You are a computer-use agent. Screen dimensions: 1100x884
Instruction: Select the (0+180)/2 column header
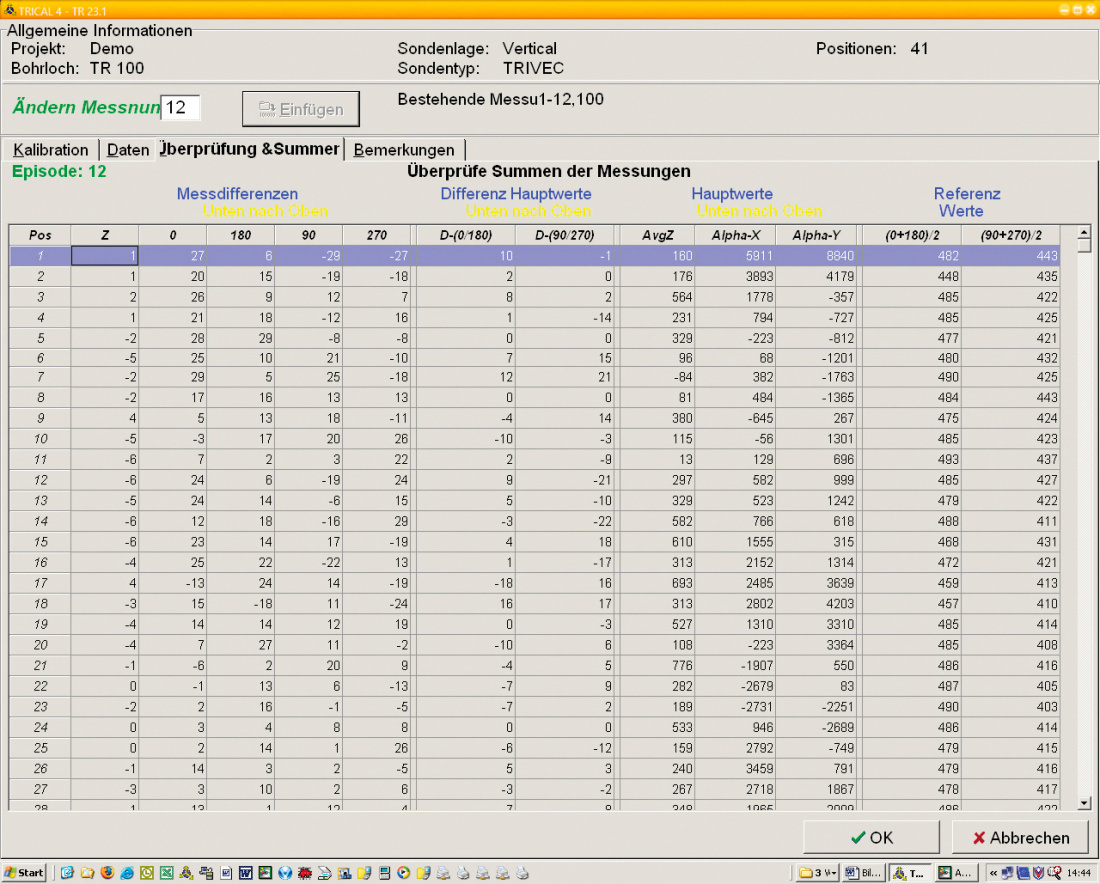click(912, 235)
